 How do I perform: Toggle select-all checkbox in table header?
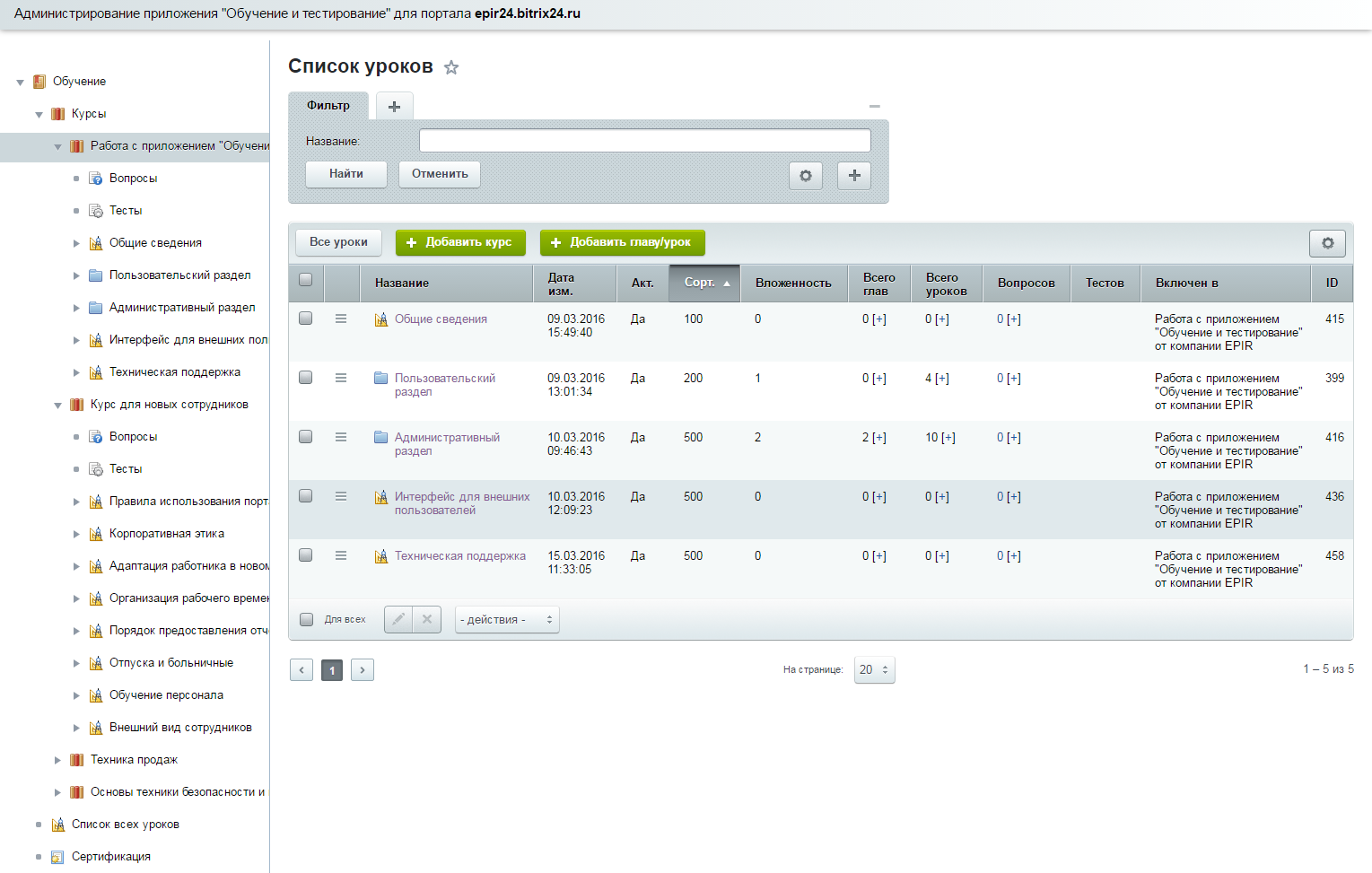(x=306, y=280)
